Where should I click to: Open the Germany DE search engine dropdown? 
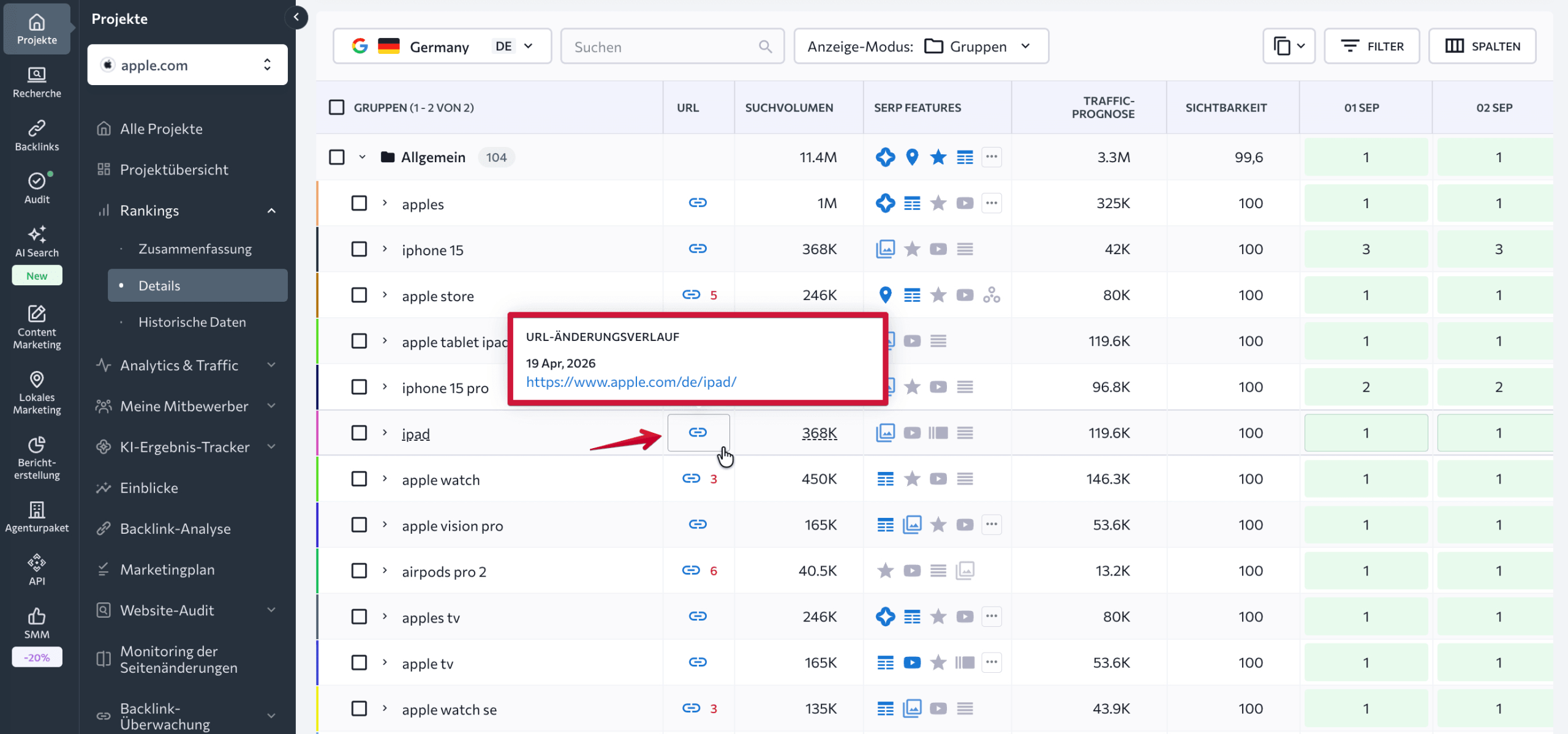(x=442, y=46)
